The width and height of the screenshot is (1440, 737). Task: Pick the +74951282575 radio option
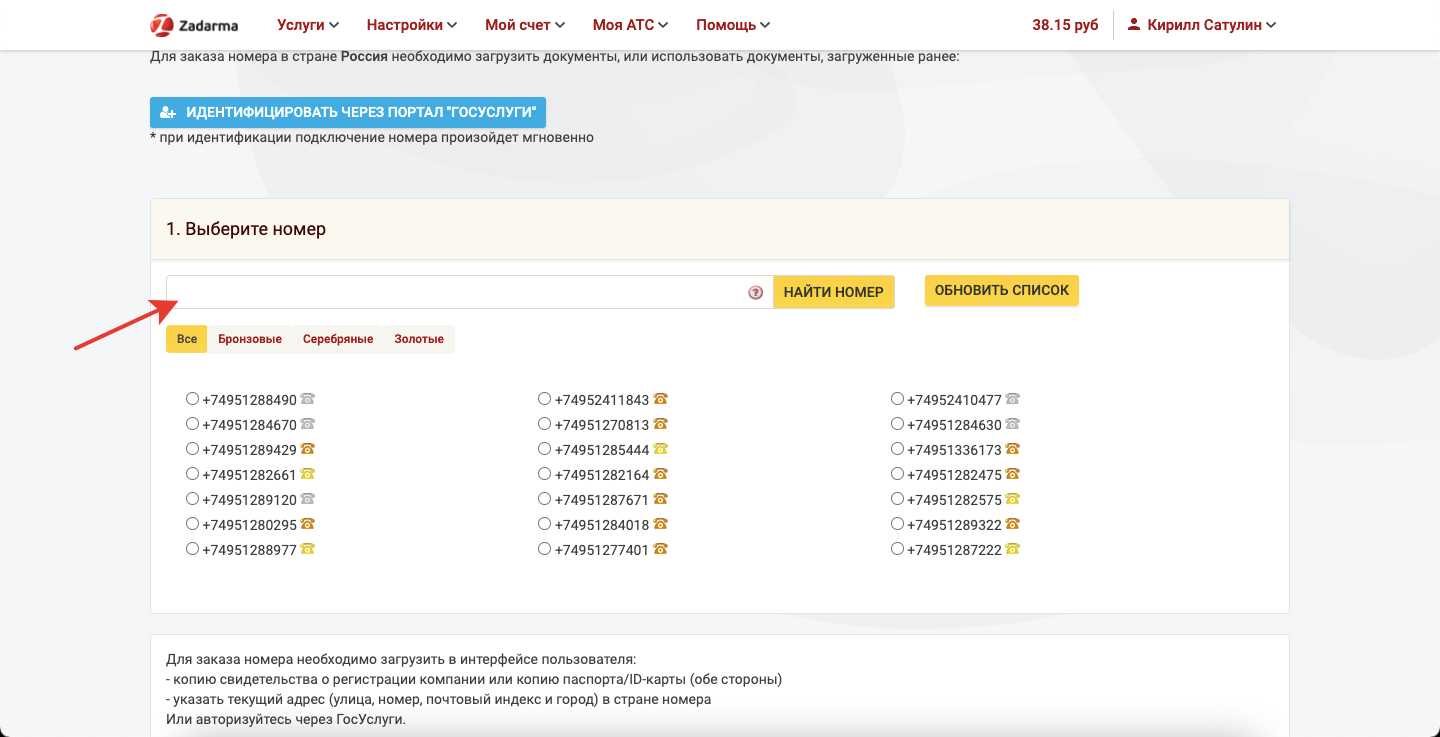(x=897, y=499)
